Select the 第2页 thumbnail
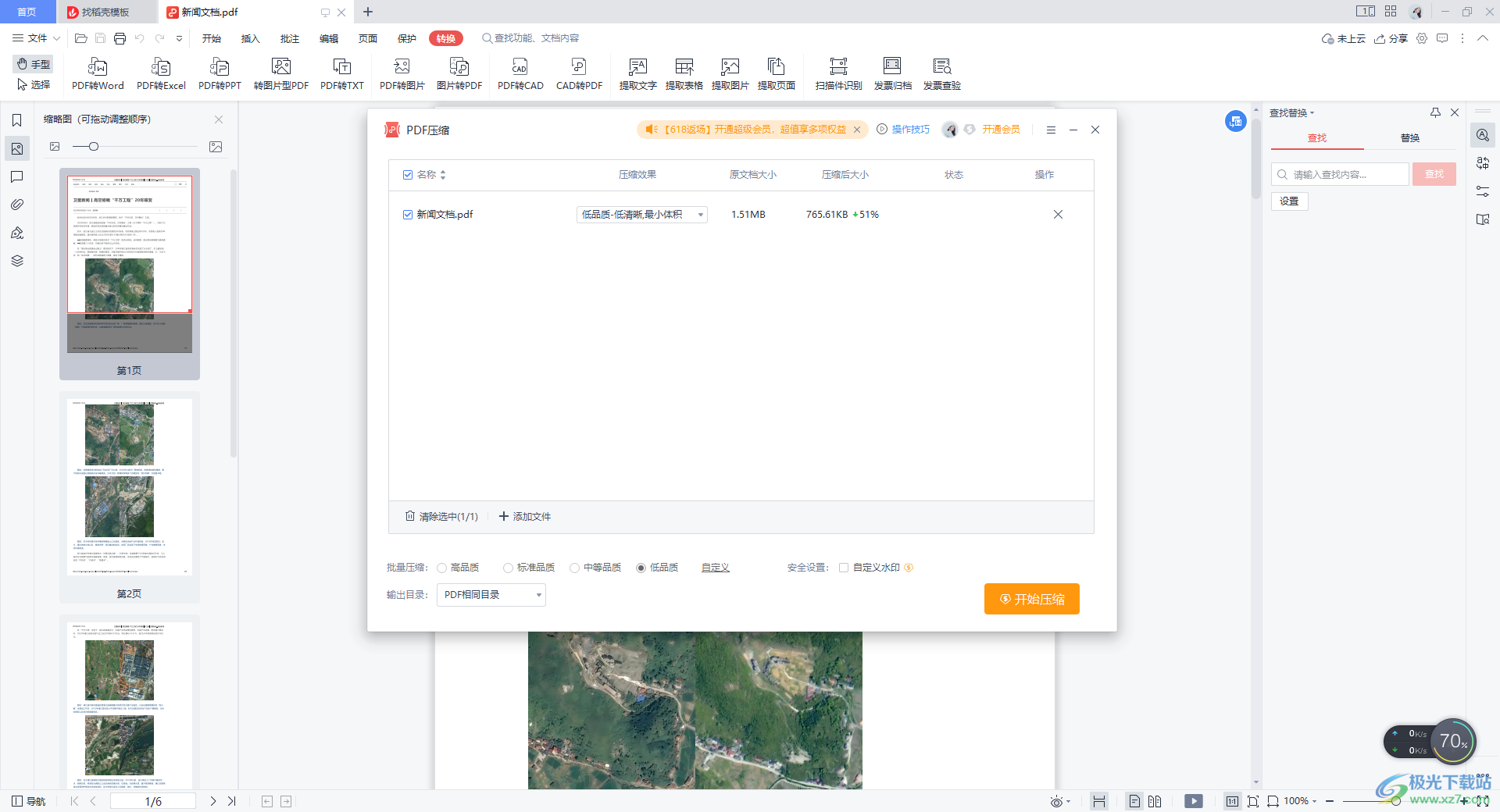The width and height of the screenshot is (1500, 812). click(130, 497)
